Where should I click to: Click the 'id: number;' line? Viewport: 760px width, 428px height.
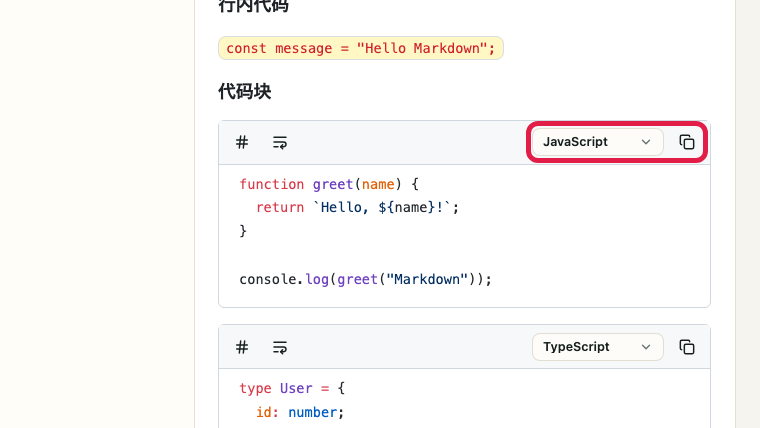pyautogui.click(x=300, y=412)
